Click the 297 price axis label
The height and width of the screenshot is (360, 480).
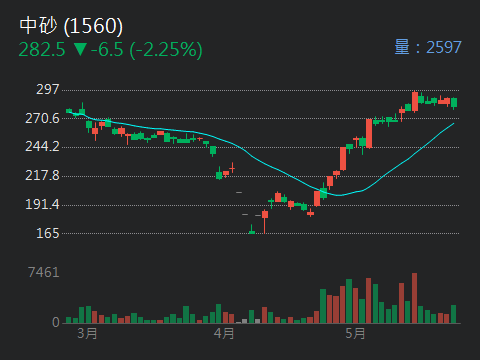(48, 89)
